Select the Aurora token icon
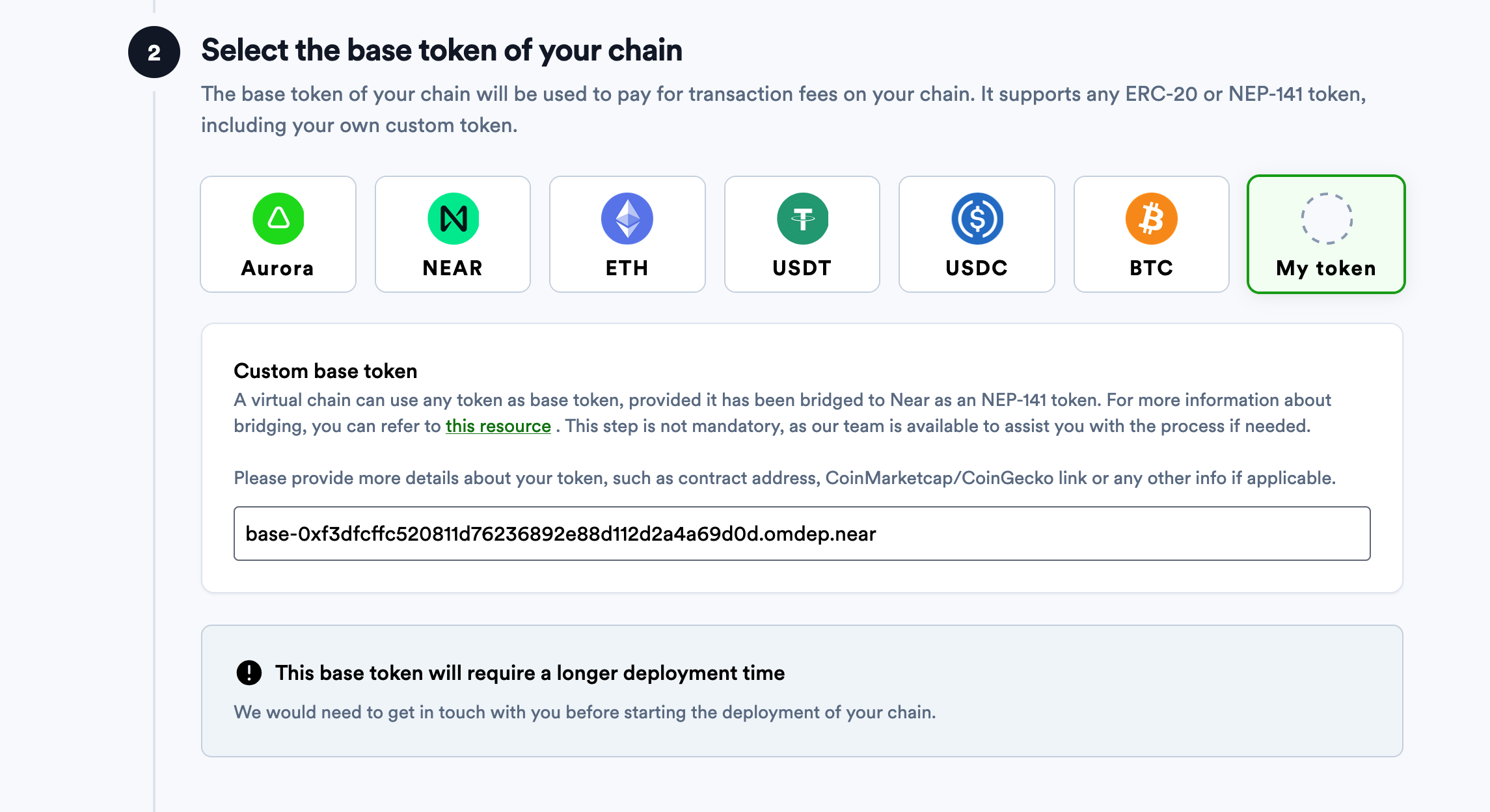The width and height of the screenshot is (1490, 812). [x=278, y=219]
